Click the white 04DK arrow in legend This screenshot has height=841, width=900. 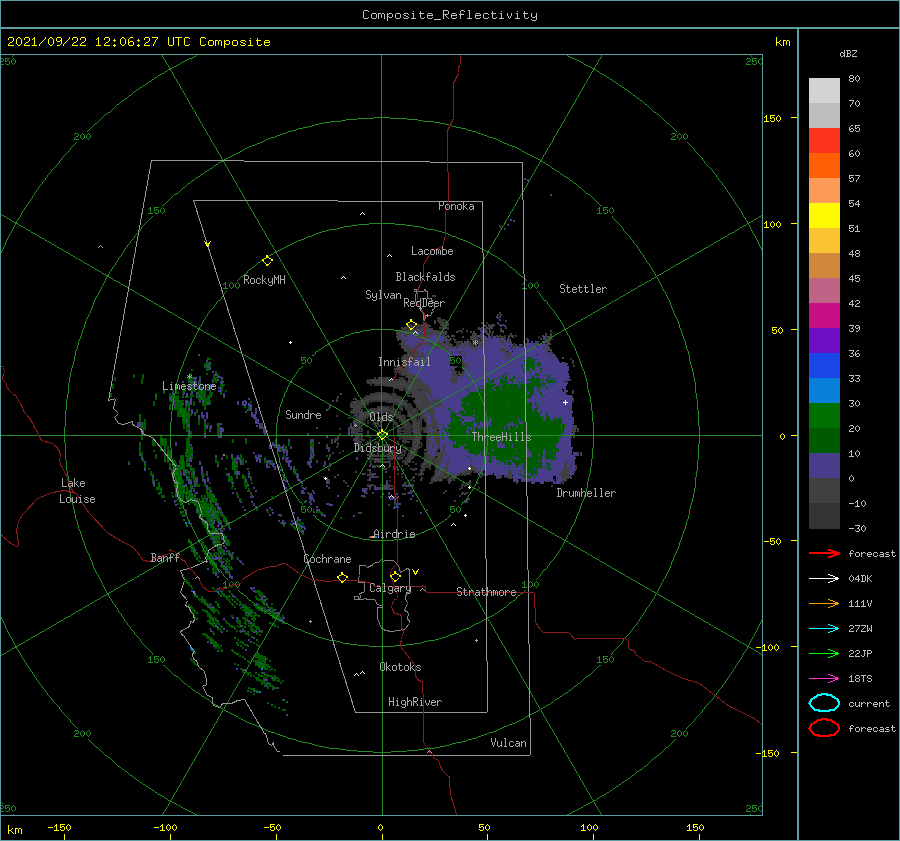click(824, 578)
